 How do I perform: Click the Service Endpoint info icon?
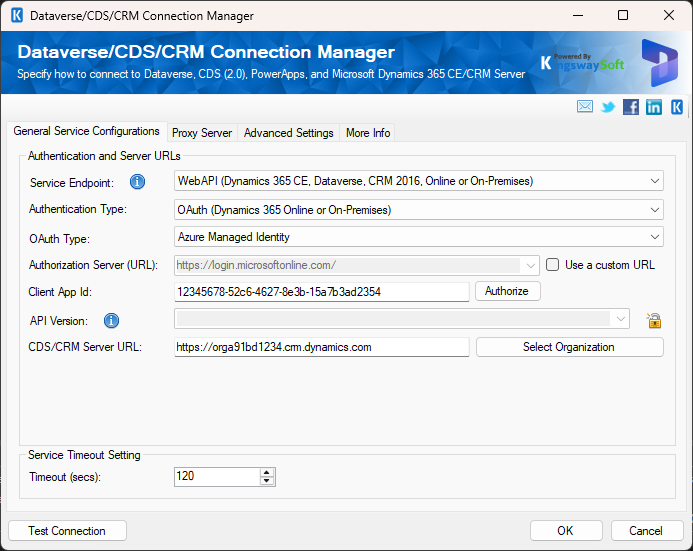[x=138, y=181]
